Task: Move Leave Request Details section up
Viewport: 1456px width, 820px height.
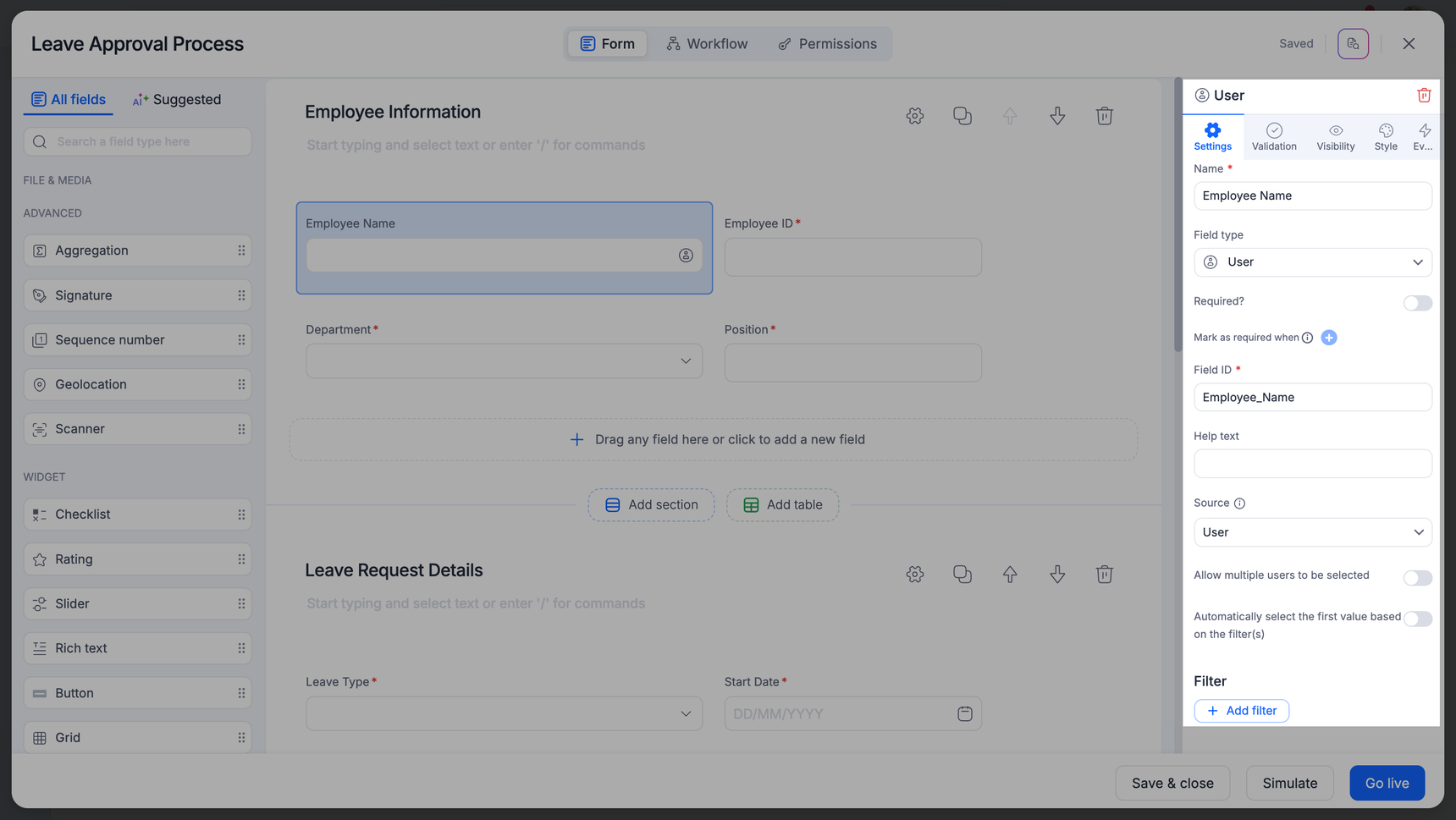Action: coord(1010,575)
